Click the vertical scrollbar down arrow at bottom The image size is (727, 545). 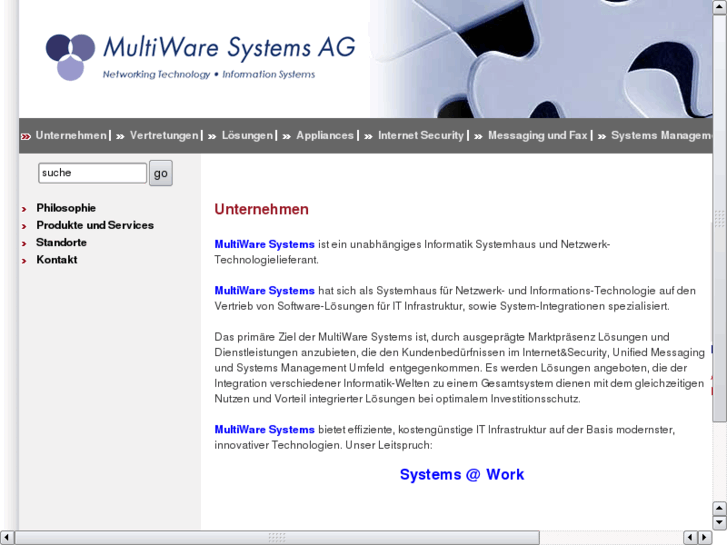pos(720,523)
